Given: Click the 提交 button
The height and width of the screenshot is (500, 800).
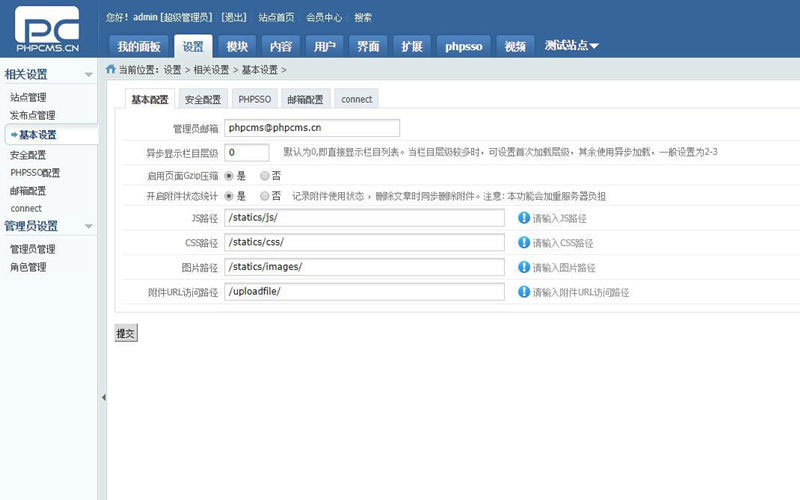Looking at the screenshot, I should click(x=125, y=333).
